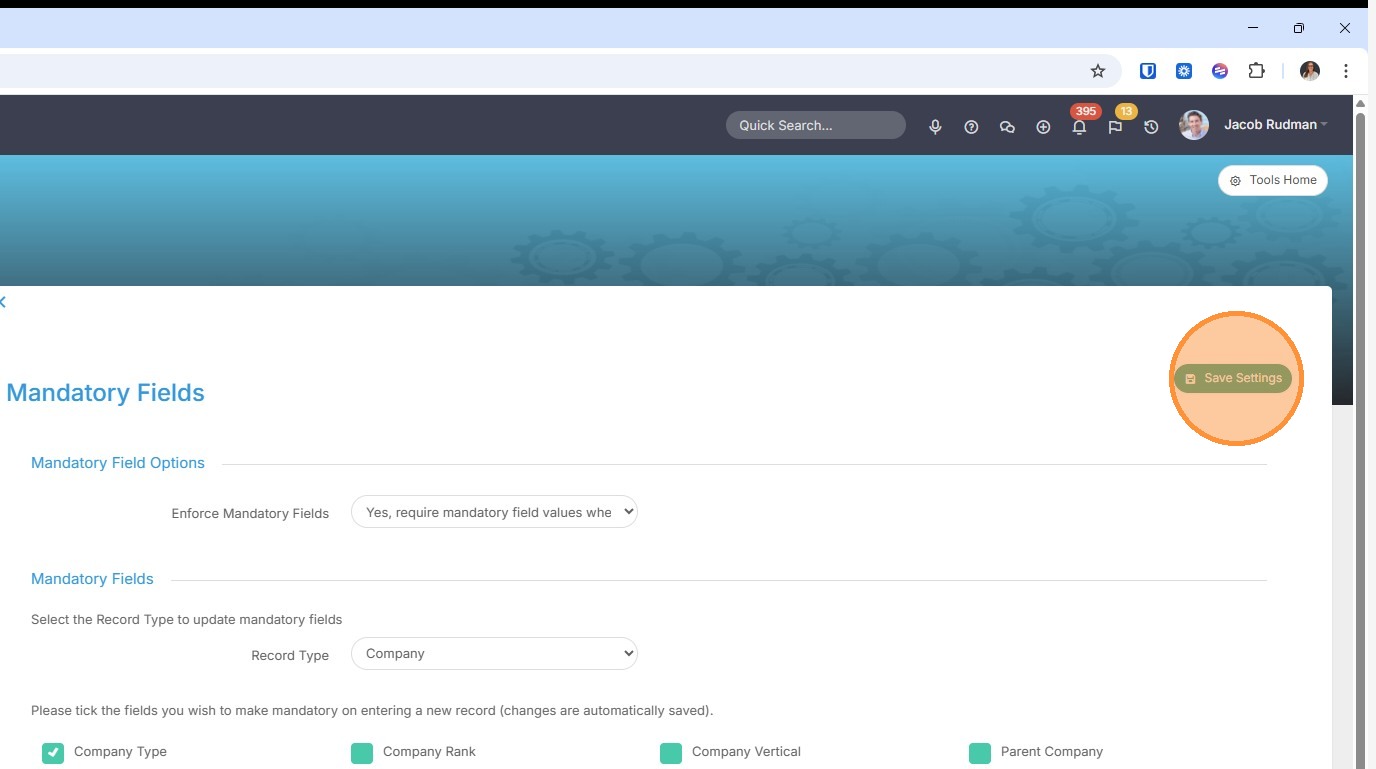This screenshot has width=1376, height=769.
Task: Restore down the browser window
Action: click(x=1299, y=28)
